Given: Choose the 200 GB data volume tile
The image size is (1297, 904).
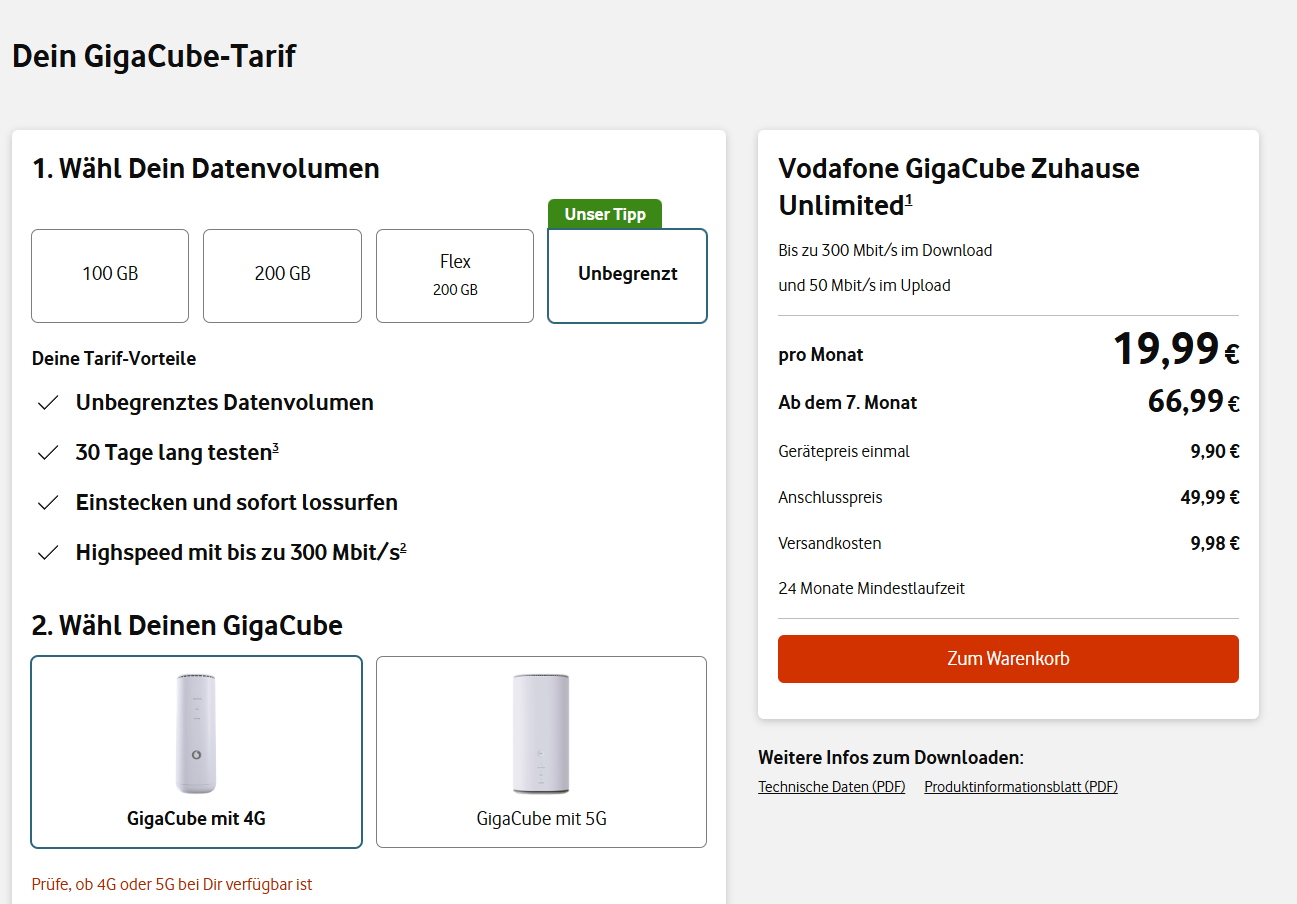Looking at the screenshot, I should coord(282,275).
